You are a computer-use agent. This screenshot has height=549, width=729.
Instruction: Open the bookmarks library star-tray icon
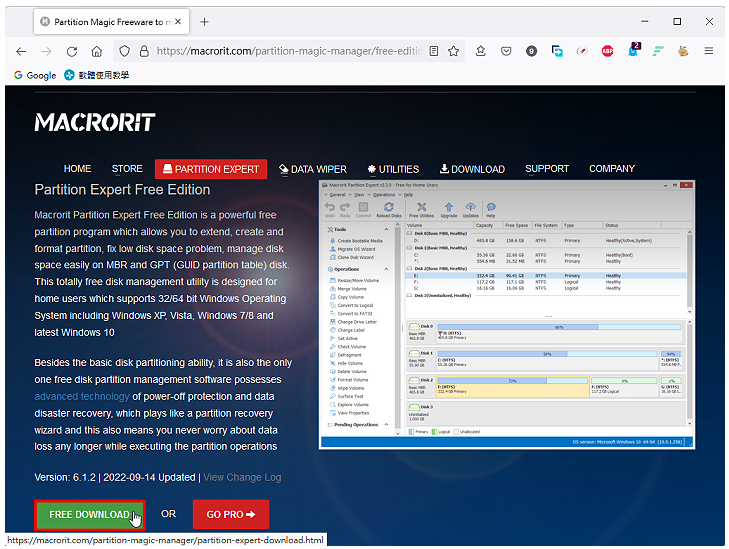481,51
